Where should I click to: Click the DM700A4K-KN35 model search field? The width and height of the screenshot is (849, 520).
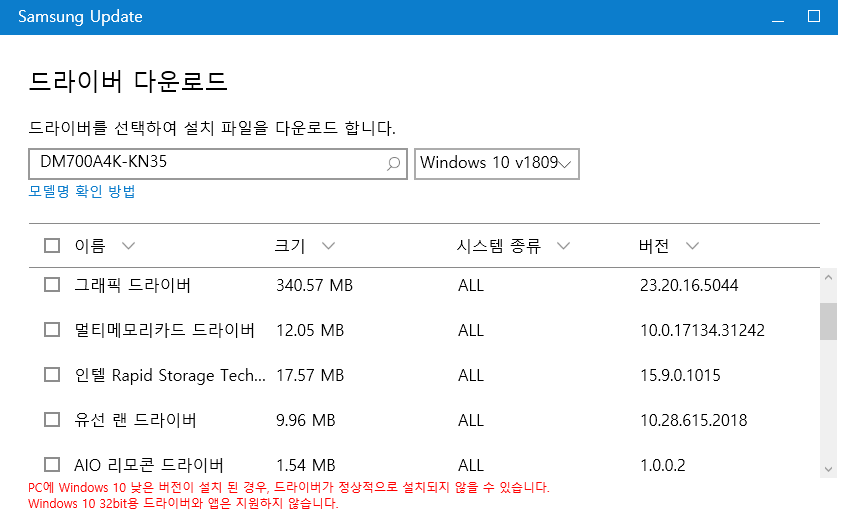pyautogui.click(x=218, y=164)
